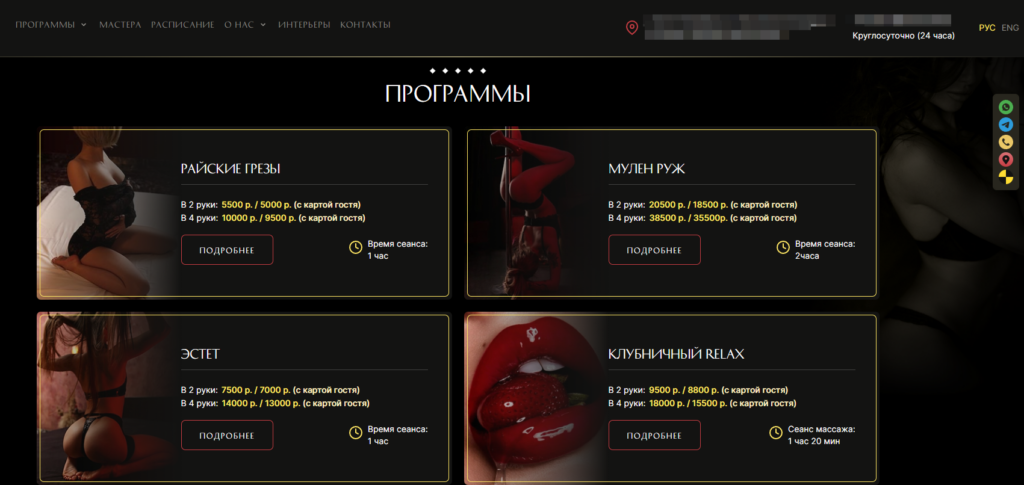Click the red map pin sidebar icon

tap(1006, 159)
